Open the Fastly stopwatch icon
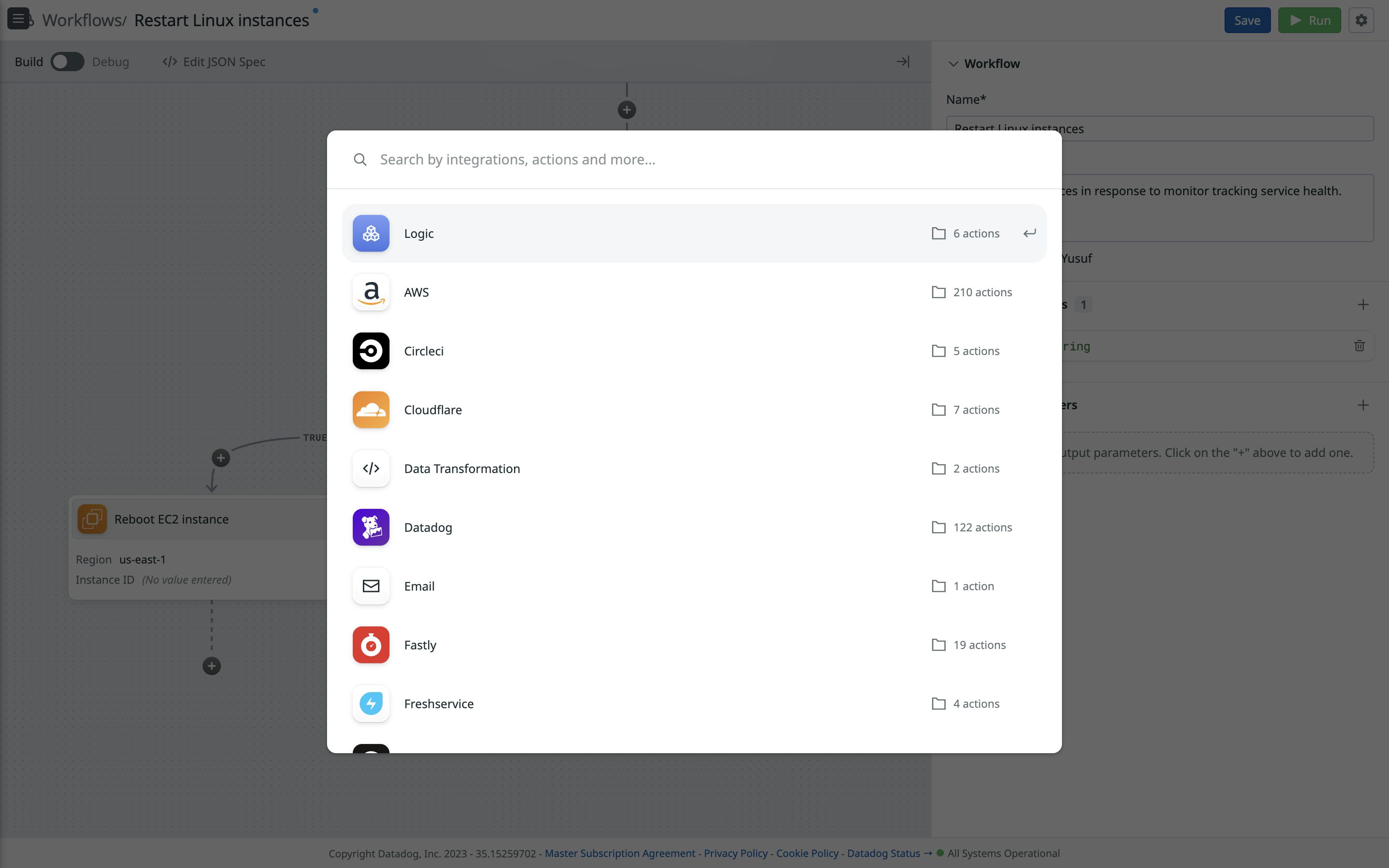This screenshot has height=868, width=1389. pyautogui.click(x=371, y=645)
